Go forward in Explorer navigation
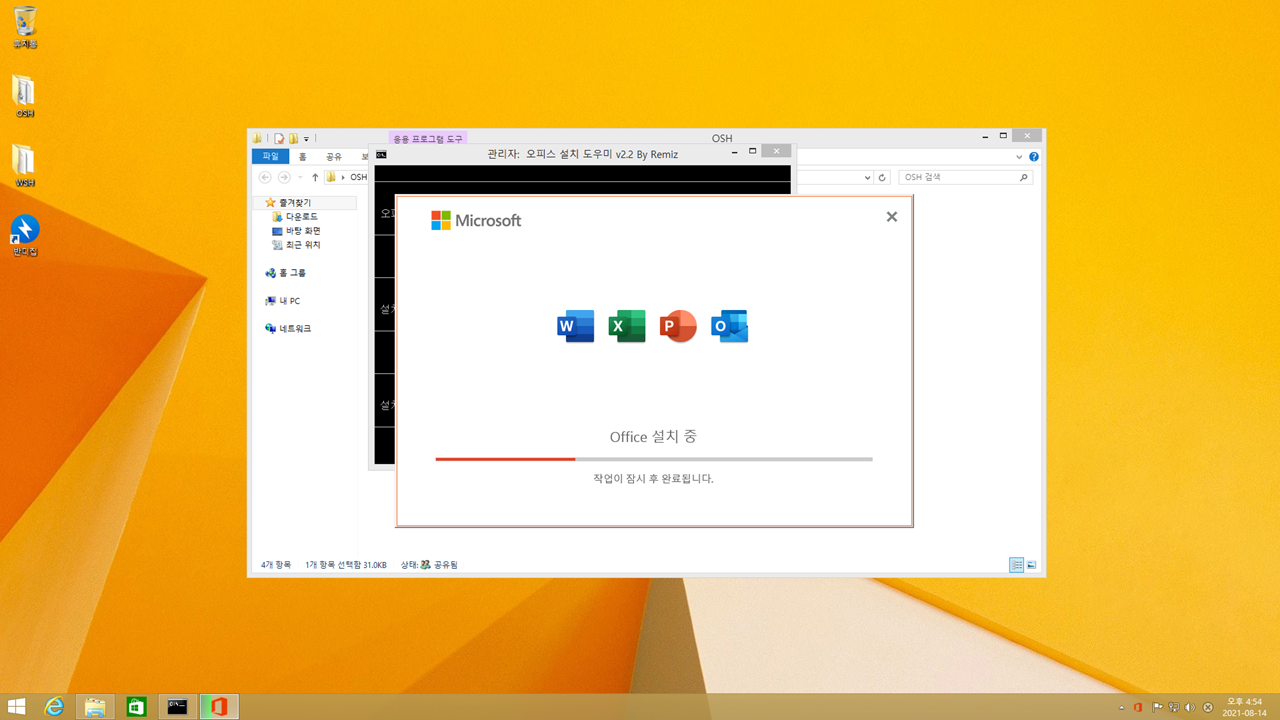Viewport: 1280px width, 720px height. 284,177
